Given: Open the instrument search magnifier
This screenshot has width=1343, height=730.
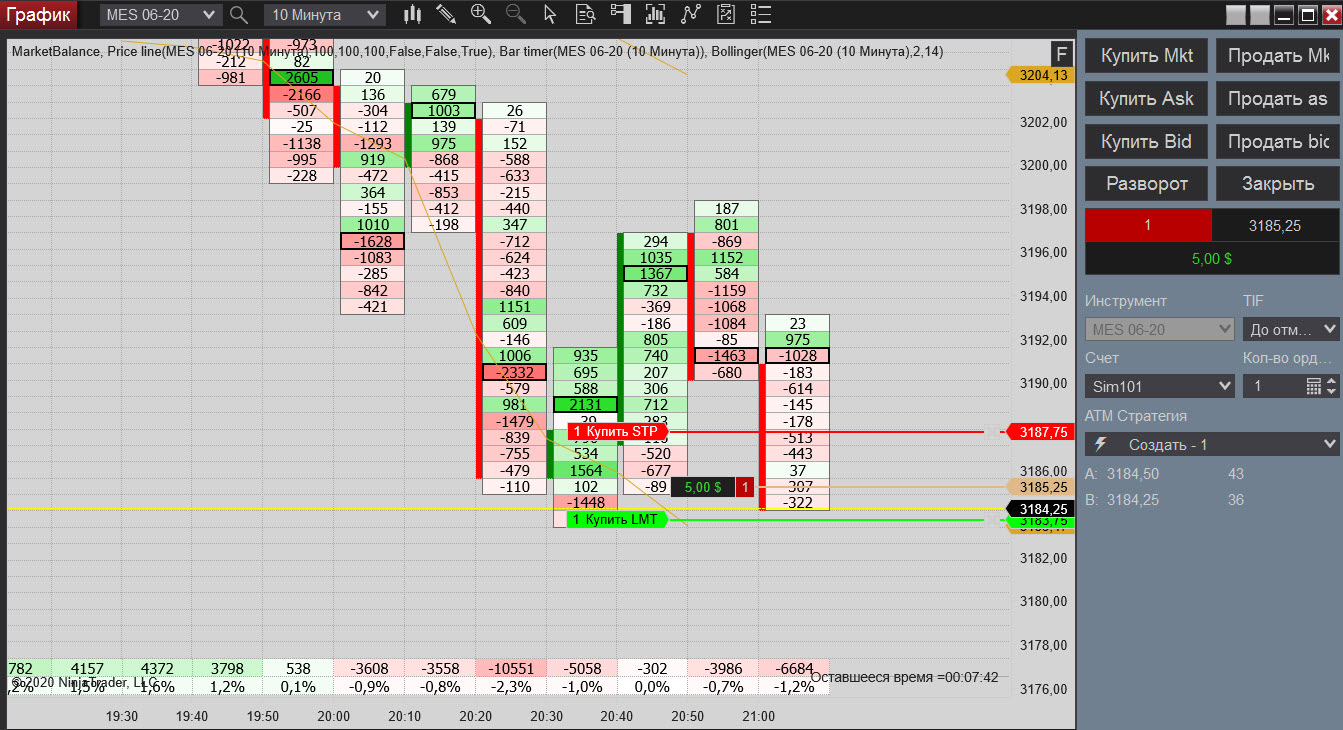Looking at the screenshot, I should pos(239,15).
